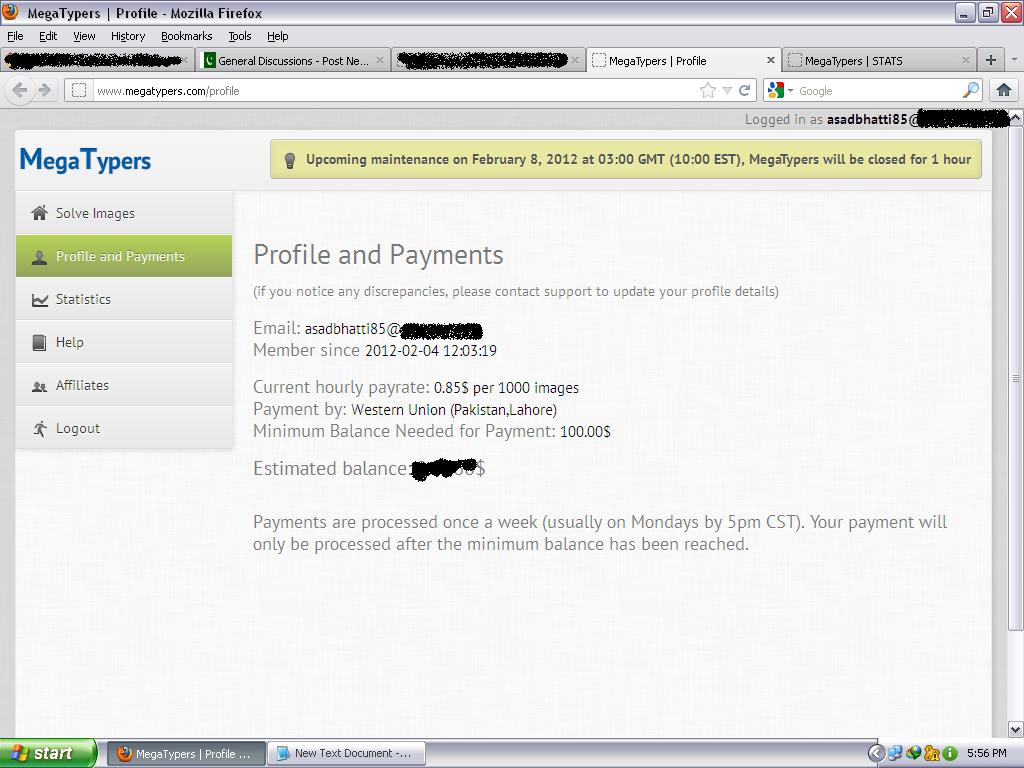Image resolution: width=1024 pixels, height=768 pixels.
Task: Switch to MegaTypers STATS tab
Action: [x=853, y=61]
